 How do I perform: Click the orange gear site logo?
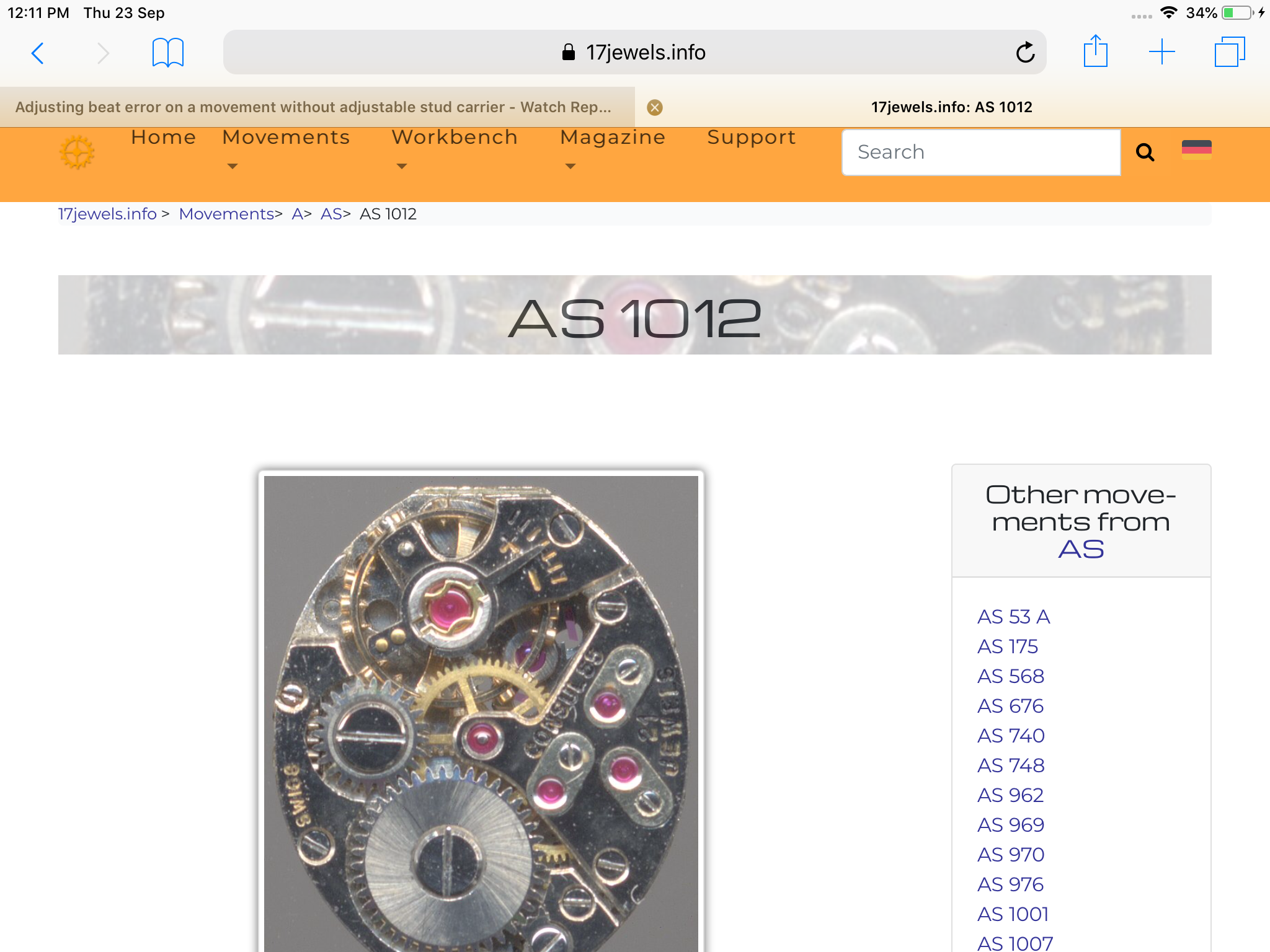coord(77,152)
